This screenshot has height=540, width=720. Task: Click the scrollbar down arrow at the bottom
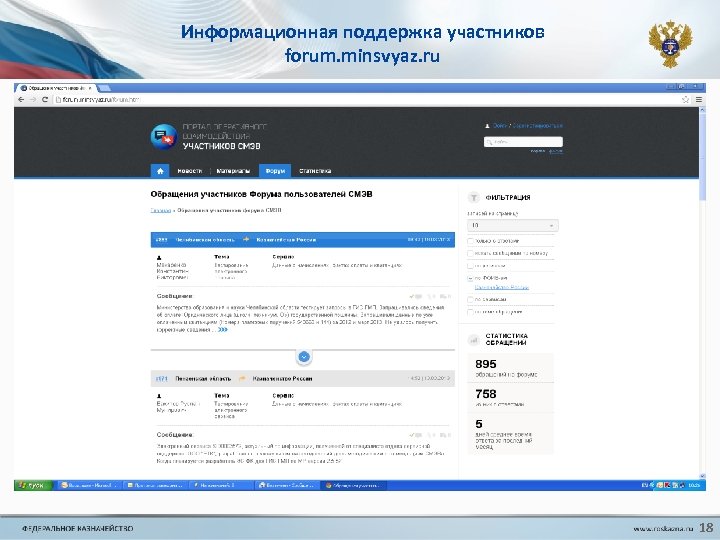702,476
